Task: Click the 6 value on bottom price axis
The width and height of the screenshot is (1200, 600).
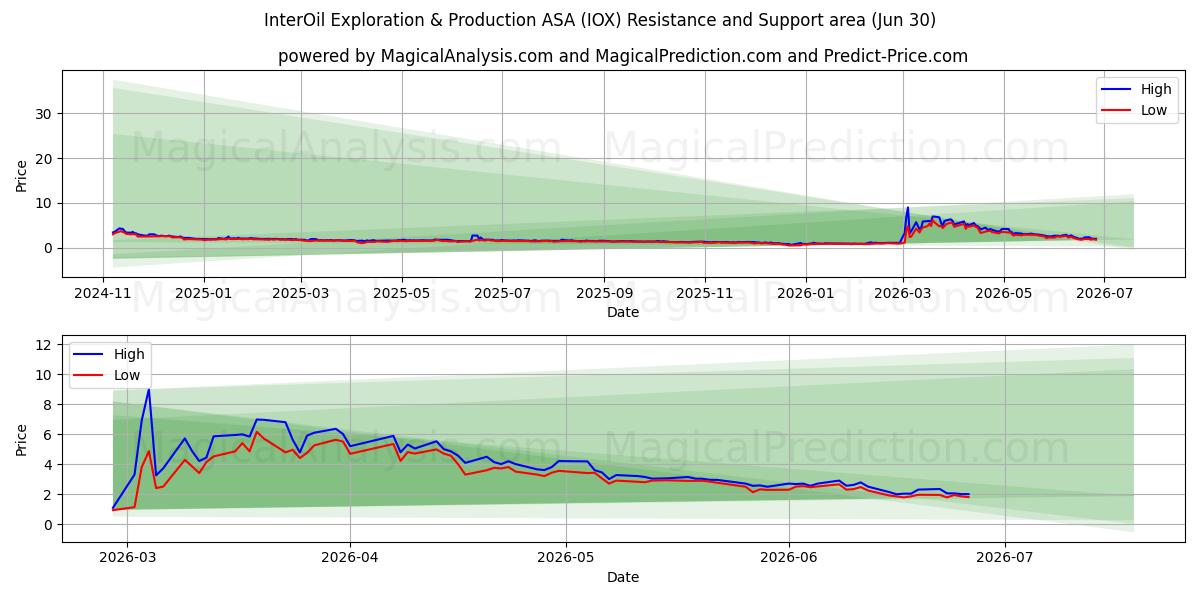Action: 49,435
